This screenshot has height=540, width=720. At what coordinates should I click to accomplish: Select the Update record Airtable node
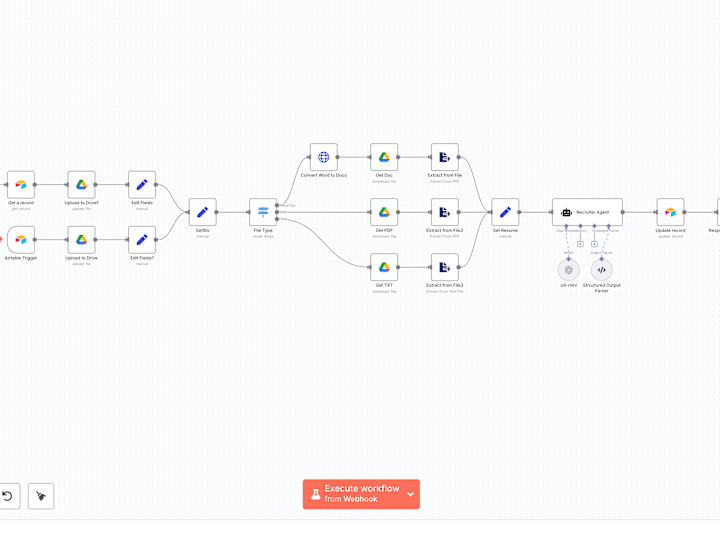coord(670,212)
